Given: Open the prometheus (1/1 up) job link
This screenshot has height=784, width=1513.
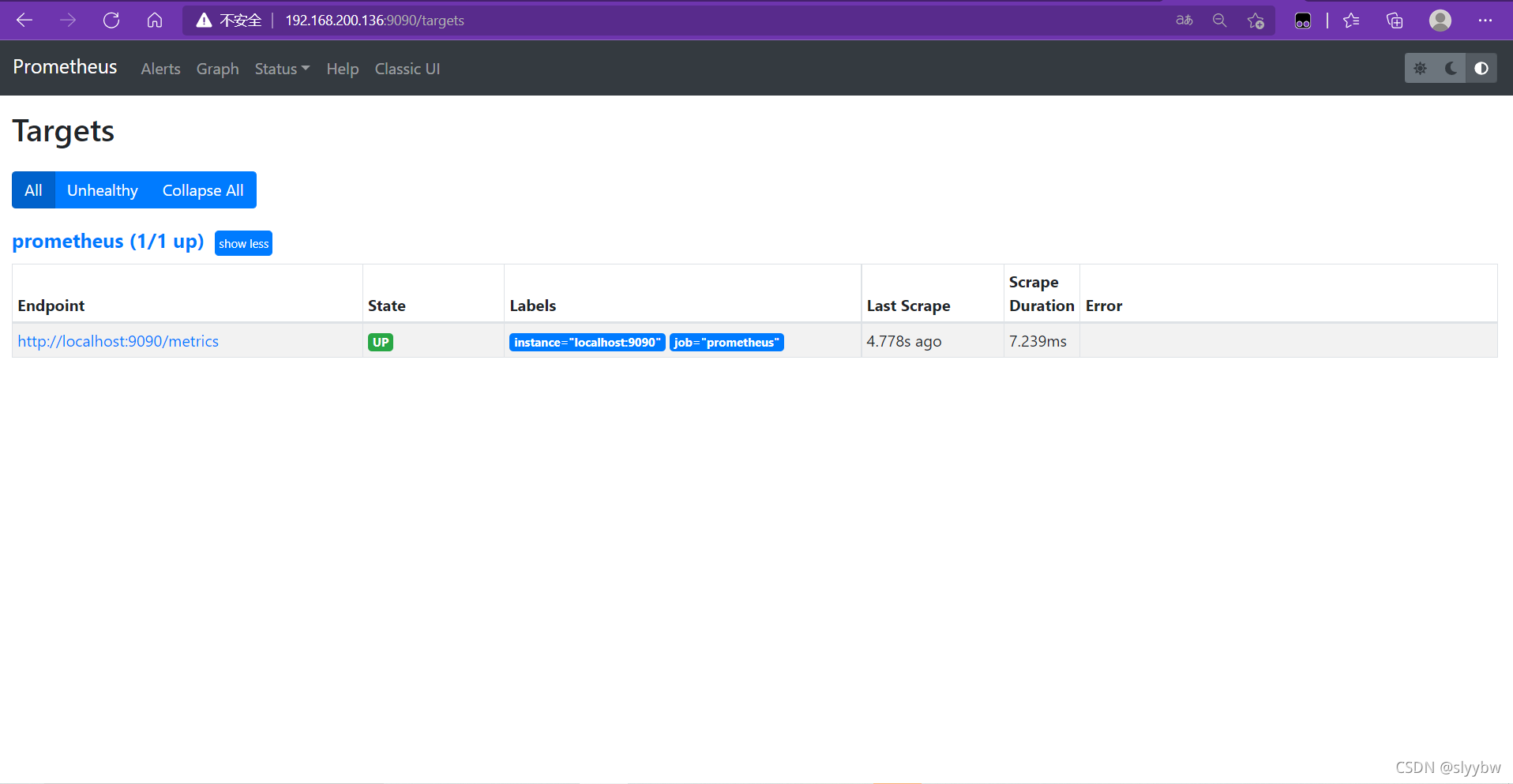Looking at the screenshot, I should coord(108,242).
